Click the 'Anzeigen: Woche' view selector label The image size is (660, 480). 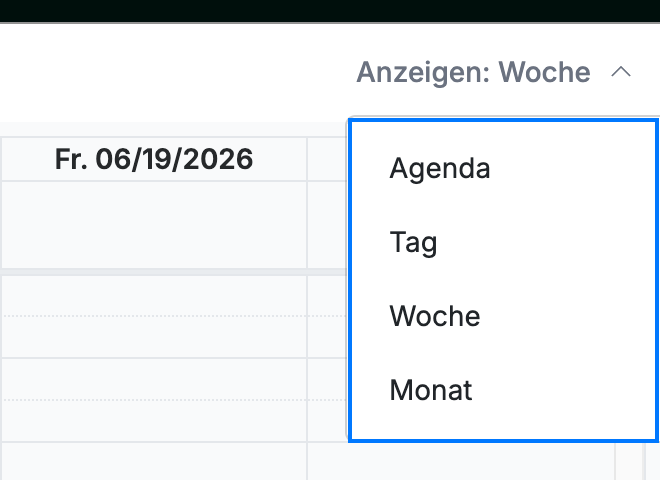(473, 72)
